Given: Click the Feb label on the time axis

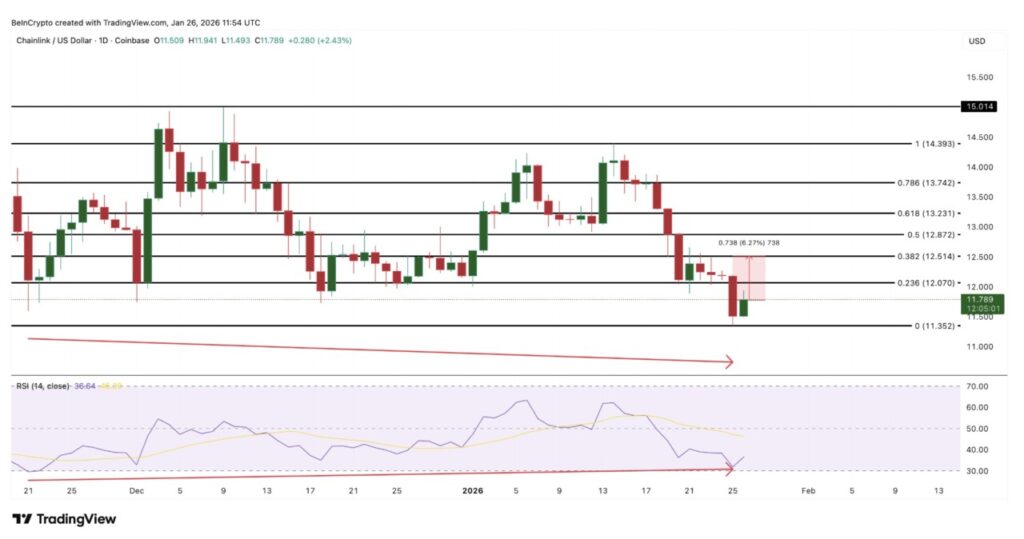Looking at the screenshot, I should [x=808, y=491].
